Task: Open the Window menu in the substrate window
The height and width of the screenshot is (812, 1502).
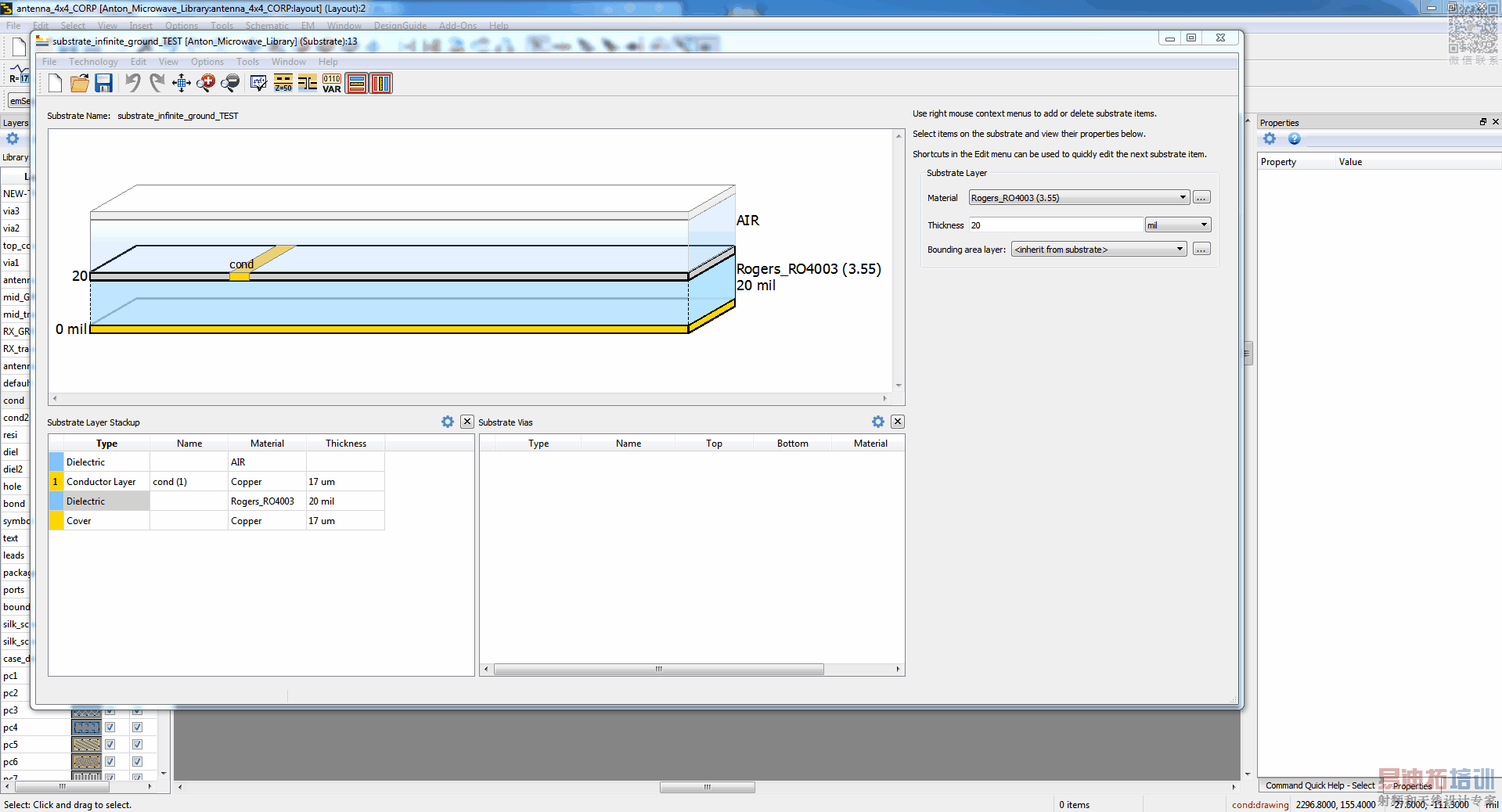Action: click(289, 62)
